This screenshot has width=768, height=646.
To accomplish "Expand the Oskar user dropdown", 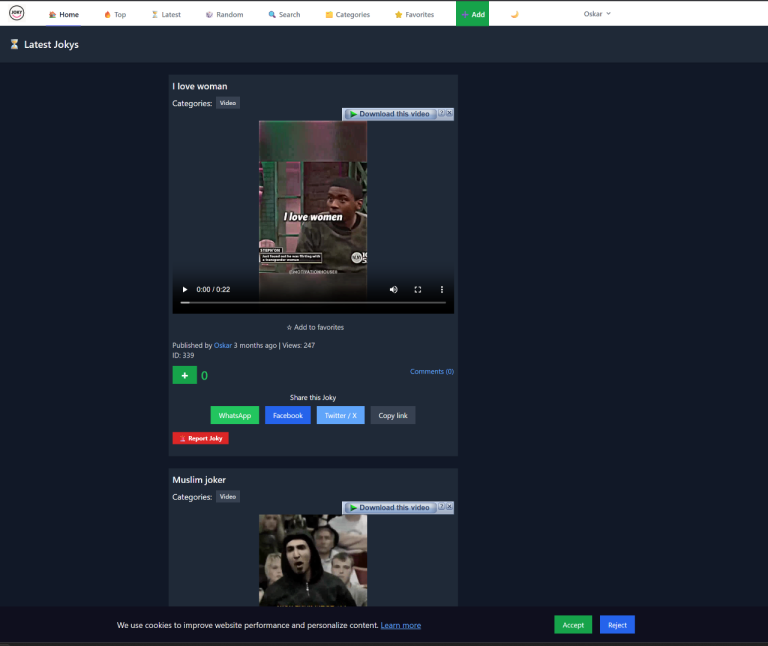I will (597, 14).
